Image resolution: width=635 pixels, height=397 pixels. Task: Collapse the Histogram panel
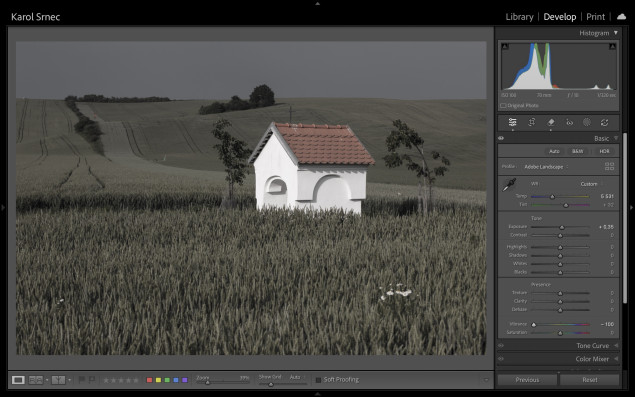pyautogui.click(x=616, y=33)
